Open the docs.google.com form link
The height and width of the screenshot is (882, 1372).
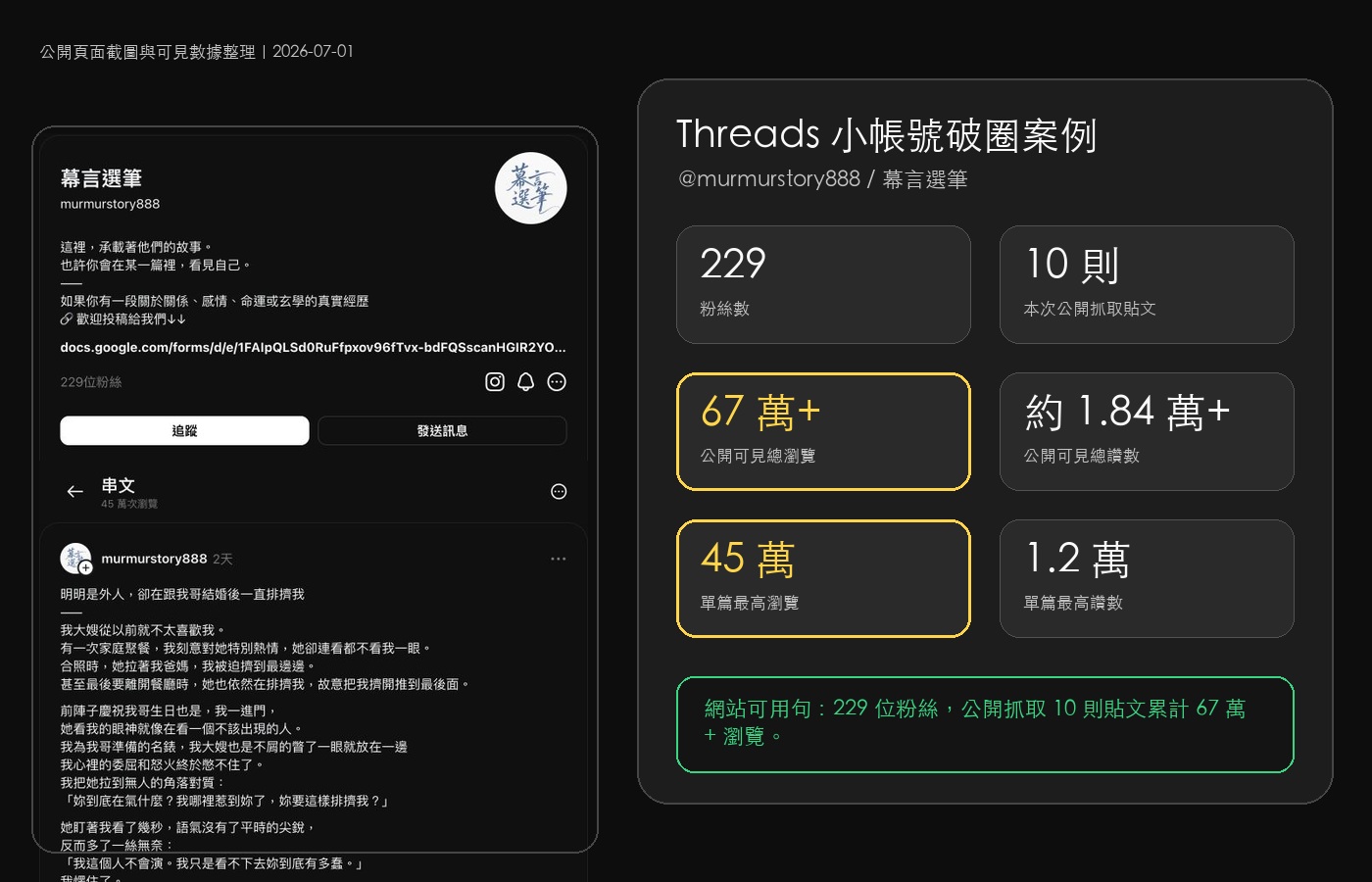[x=313, y=347]
